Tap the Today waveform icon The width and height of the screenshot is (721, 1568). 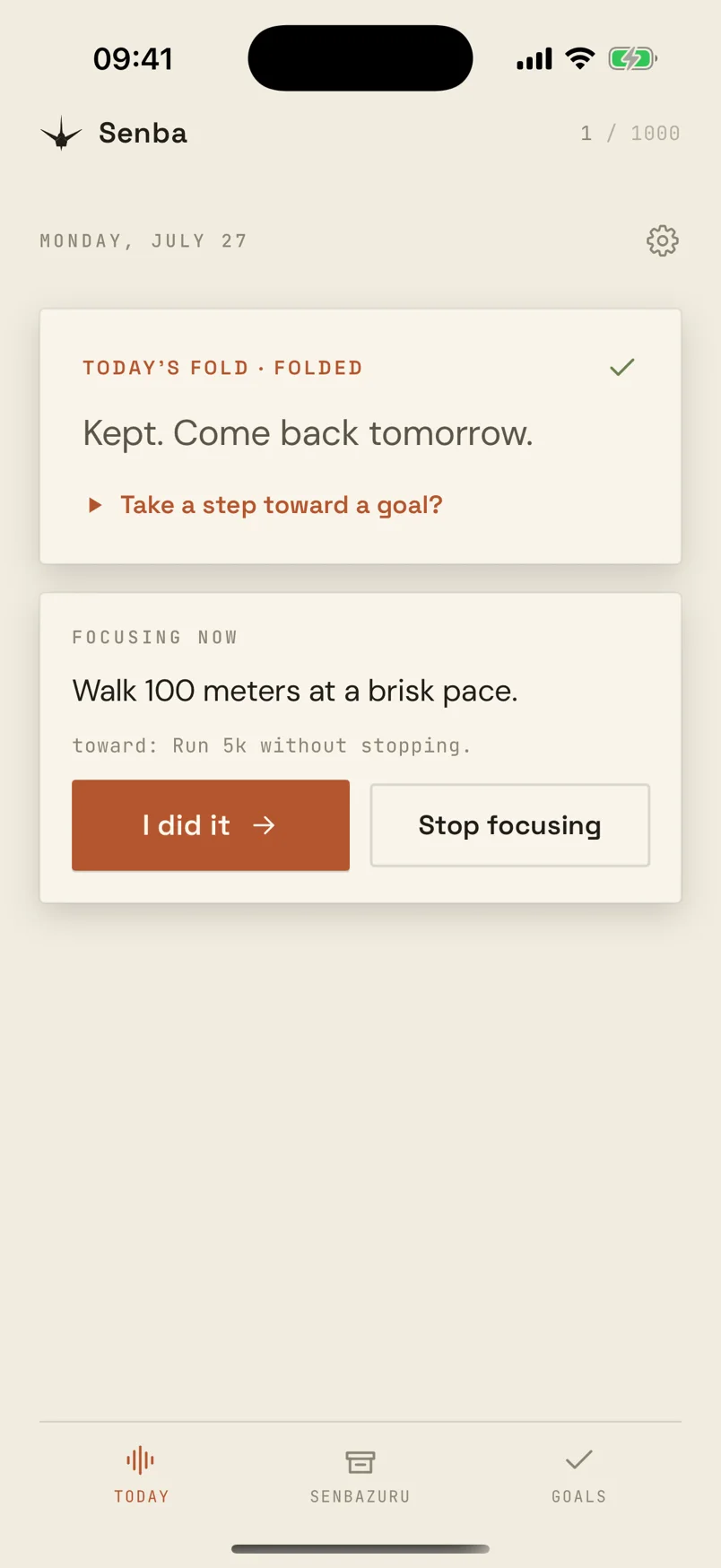(x=141, y=1460)
